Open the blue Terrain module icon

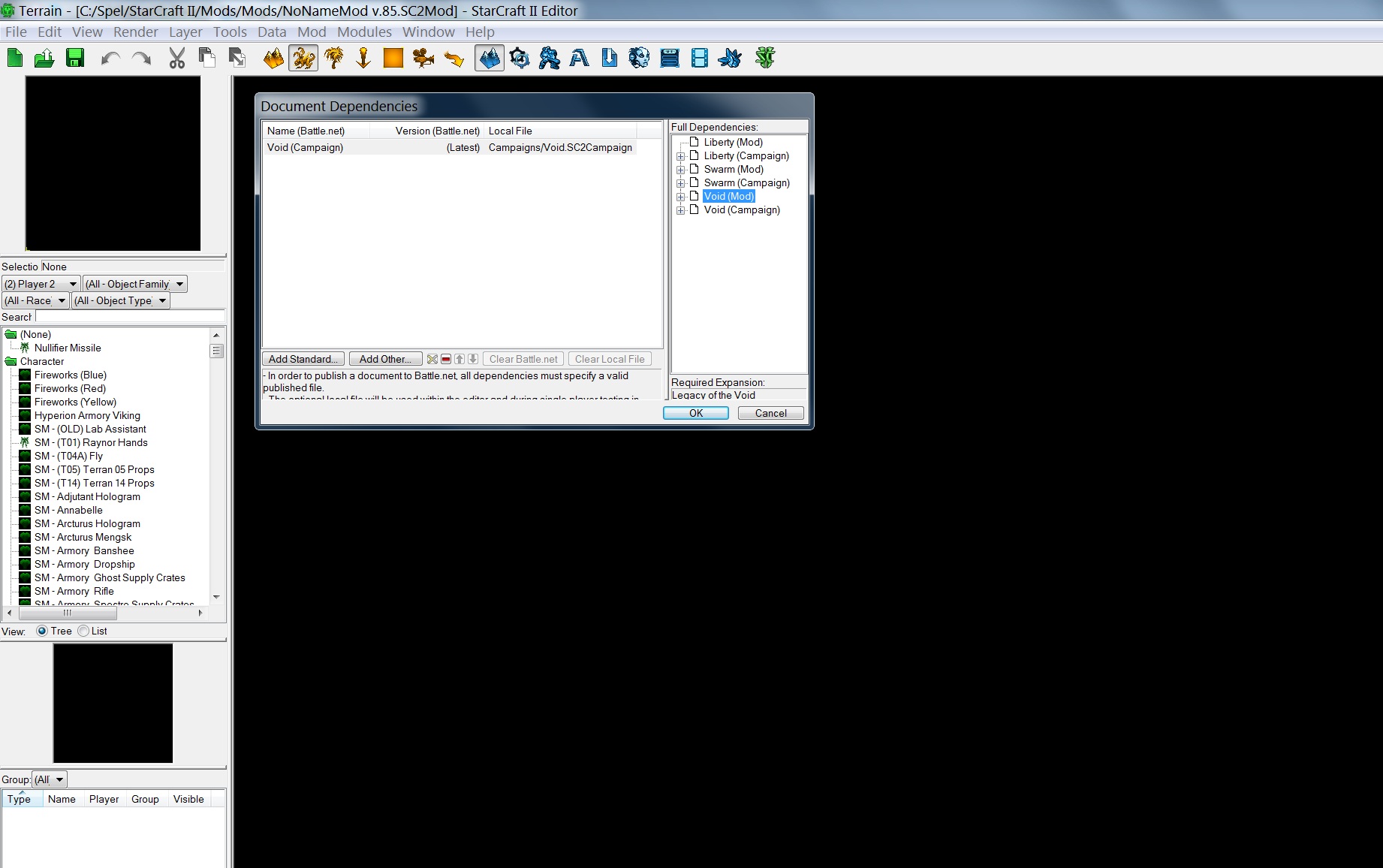(490, 58)
